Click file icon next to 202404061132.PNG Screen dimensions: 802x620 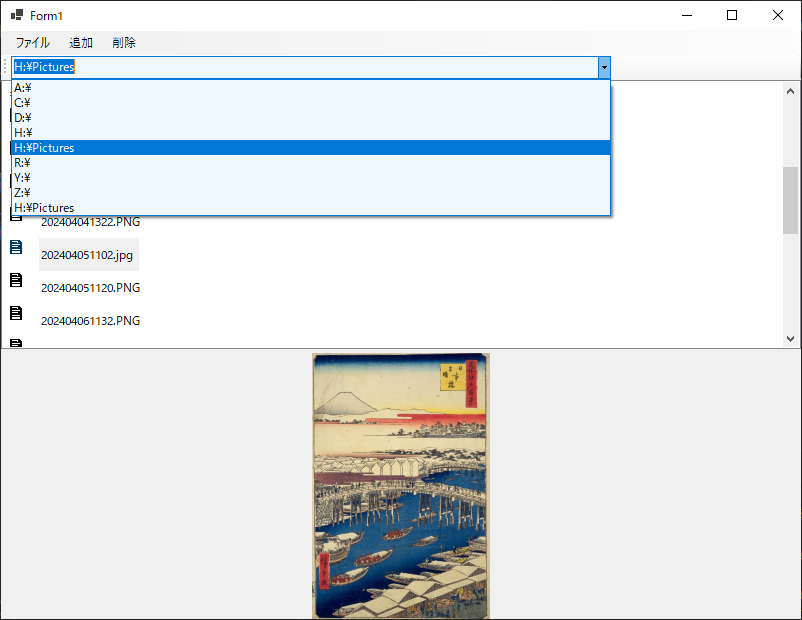coord(16,313)
